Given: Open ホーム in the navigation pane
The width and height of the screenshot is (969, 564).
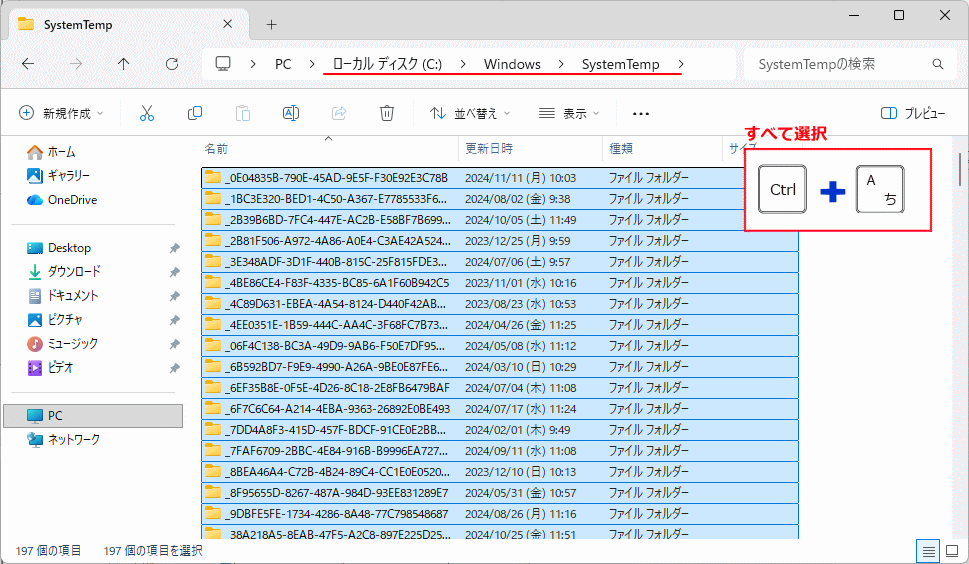Looking at the screenshot, I should pyautogui.click(x=51, y=151).
